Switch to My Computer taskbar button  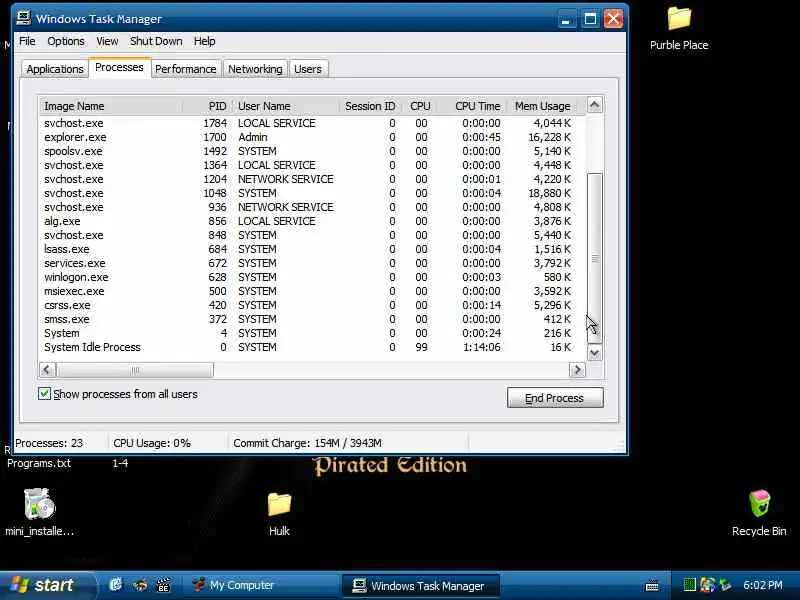pyautogui.click(x=262, y=585)
